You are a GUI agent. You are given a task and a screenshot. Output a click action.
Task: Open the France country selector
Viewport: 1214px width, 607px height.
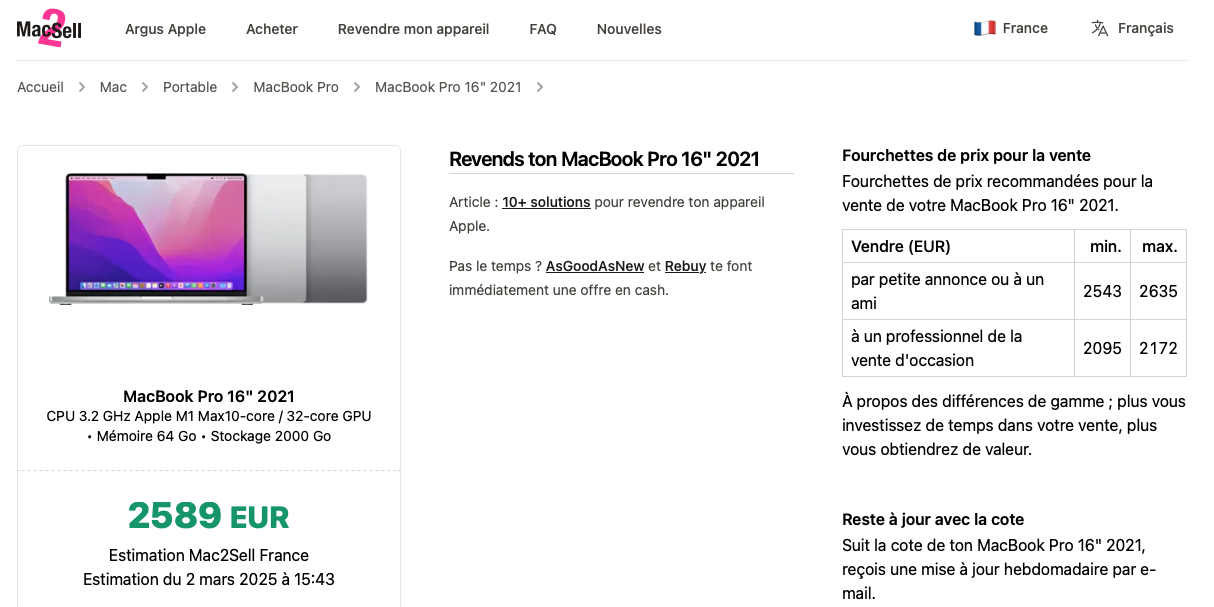[1011, 28]
